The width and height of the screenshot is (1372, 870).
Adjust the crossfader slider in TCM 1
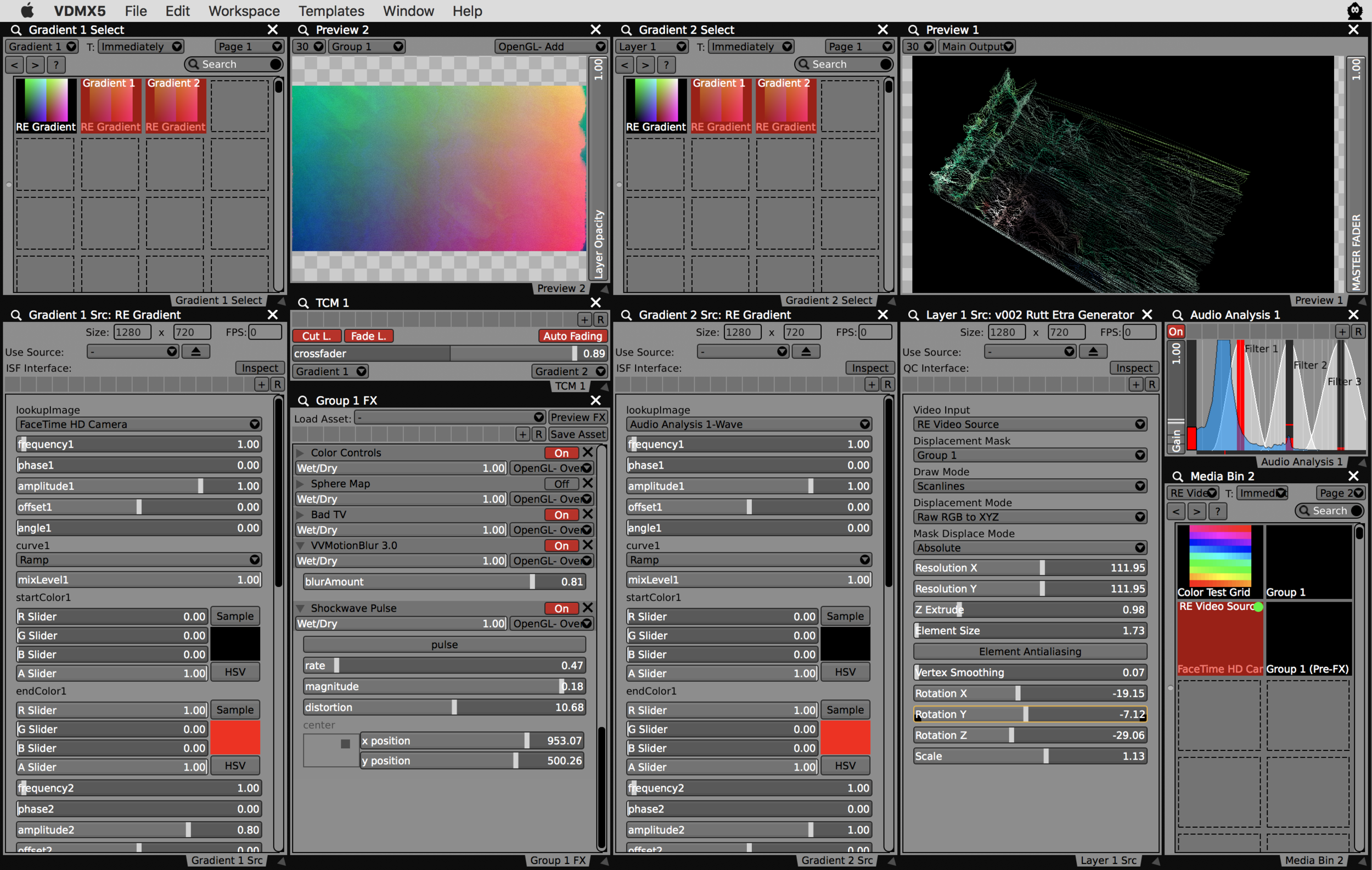pyautogui.click(x=449, y=354)
